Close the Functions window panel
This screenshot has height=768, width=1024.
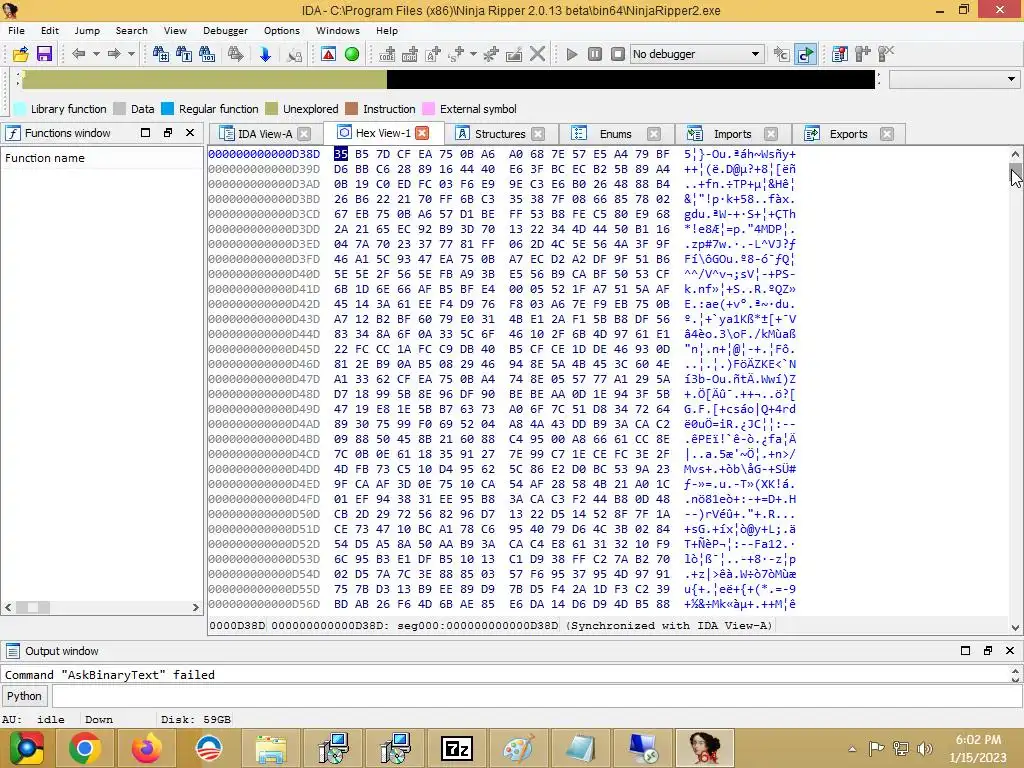tap(190, 133)
